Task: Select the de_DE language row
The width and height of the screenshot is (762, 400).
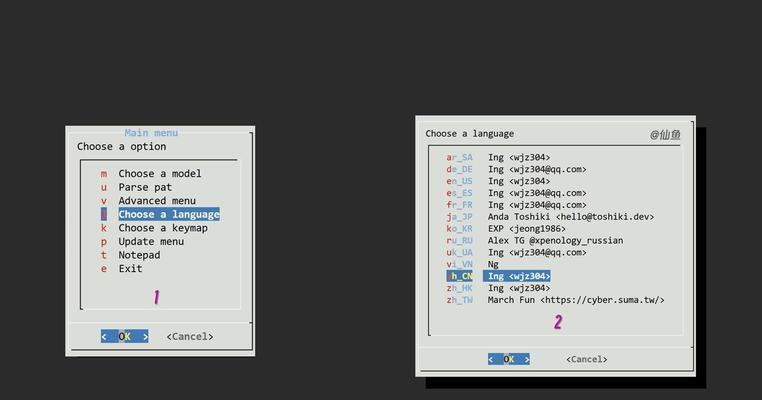Action: pos(516,169)
